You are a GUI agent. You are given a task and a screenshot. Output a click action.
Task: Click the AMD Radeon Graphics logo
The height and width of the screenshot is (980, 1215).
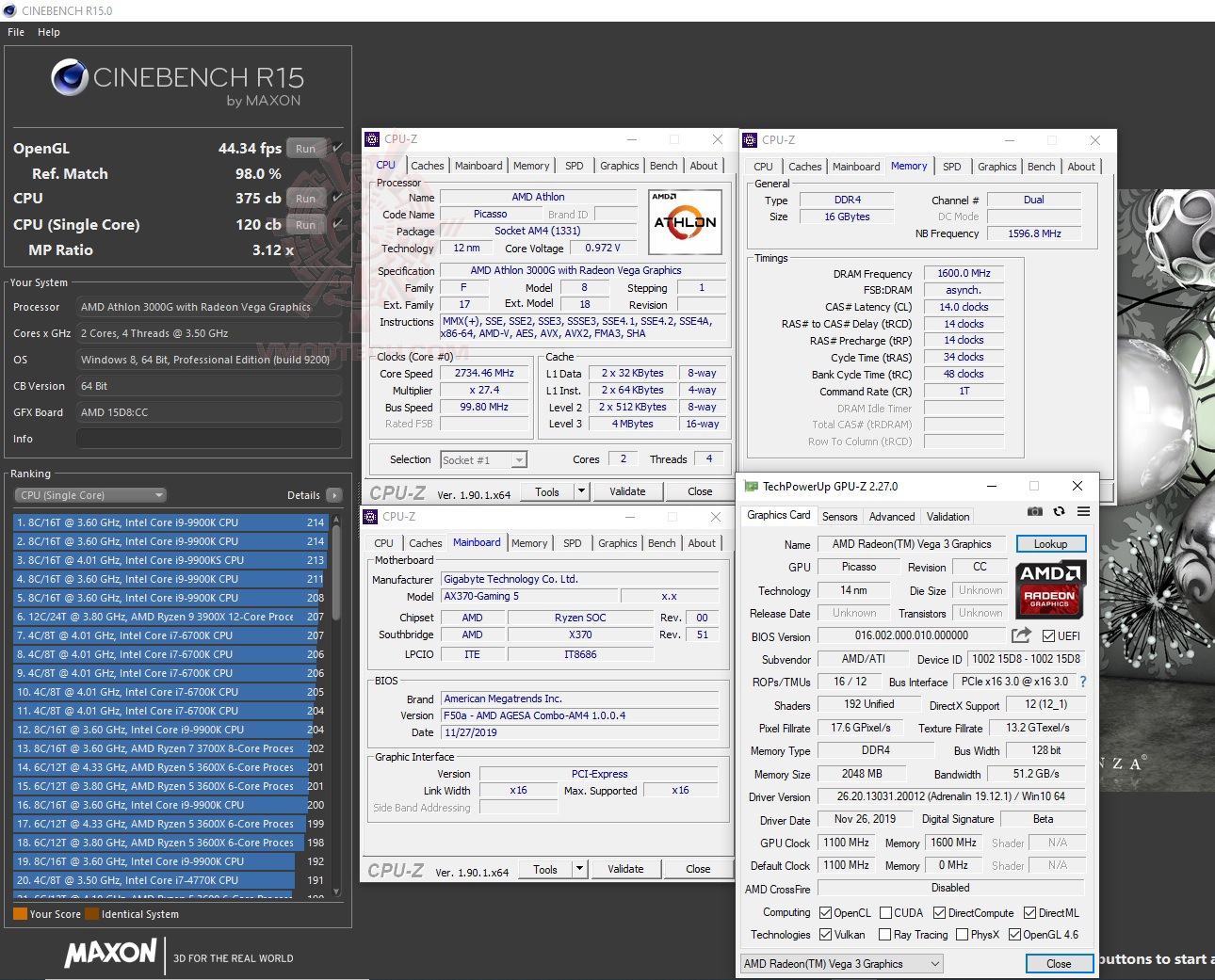pos(1050,588)
